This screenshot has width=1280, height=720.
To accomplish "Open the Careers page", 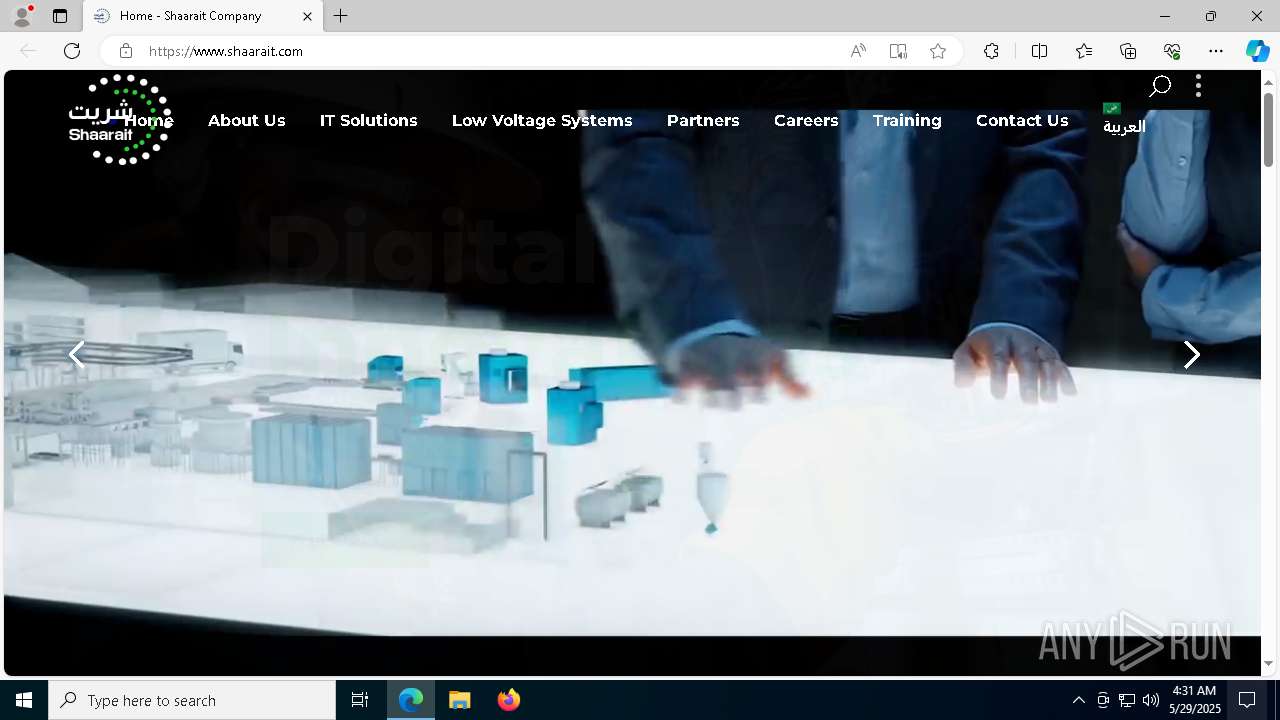I will [806, 121].
